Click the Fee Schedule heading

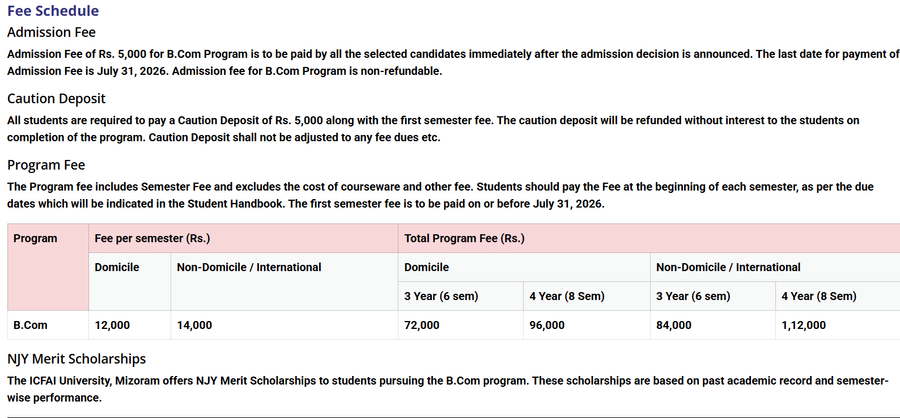53,12
